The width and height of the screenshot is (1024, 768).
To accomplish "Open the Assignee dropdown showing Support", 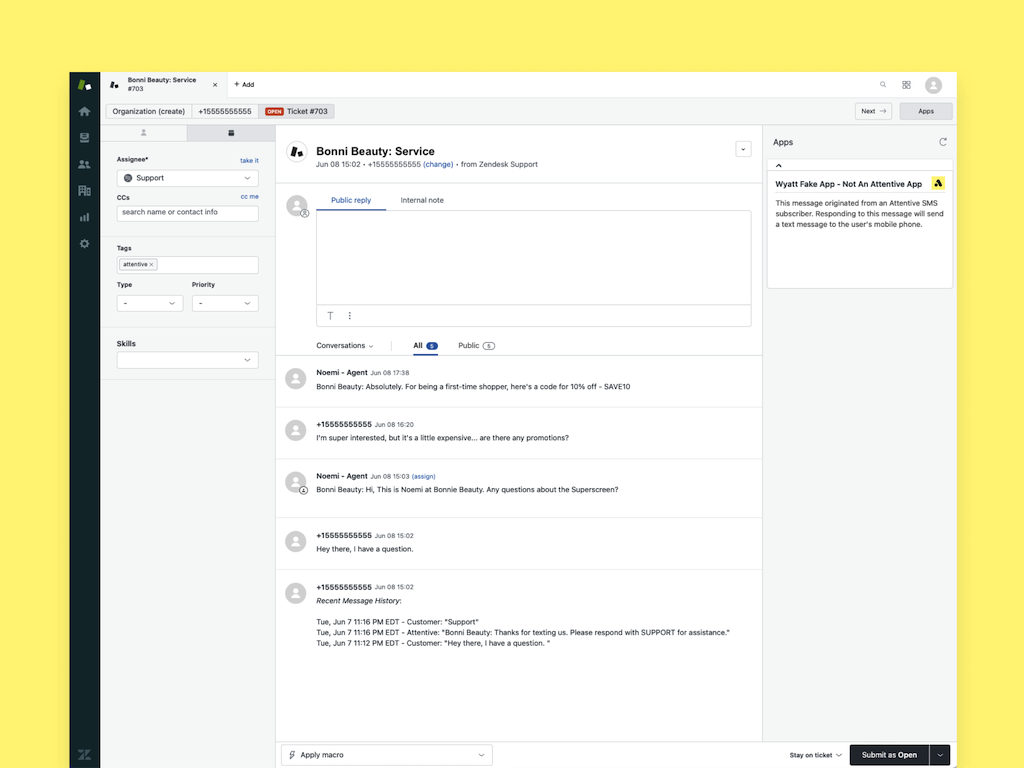I will (x=187, y=178).
